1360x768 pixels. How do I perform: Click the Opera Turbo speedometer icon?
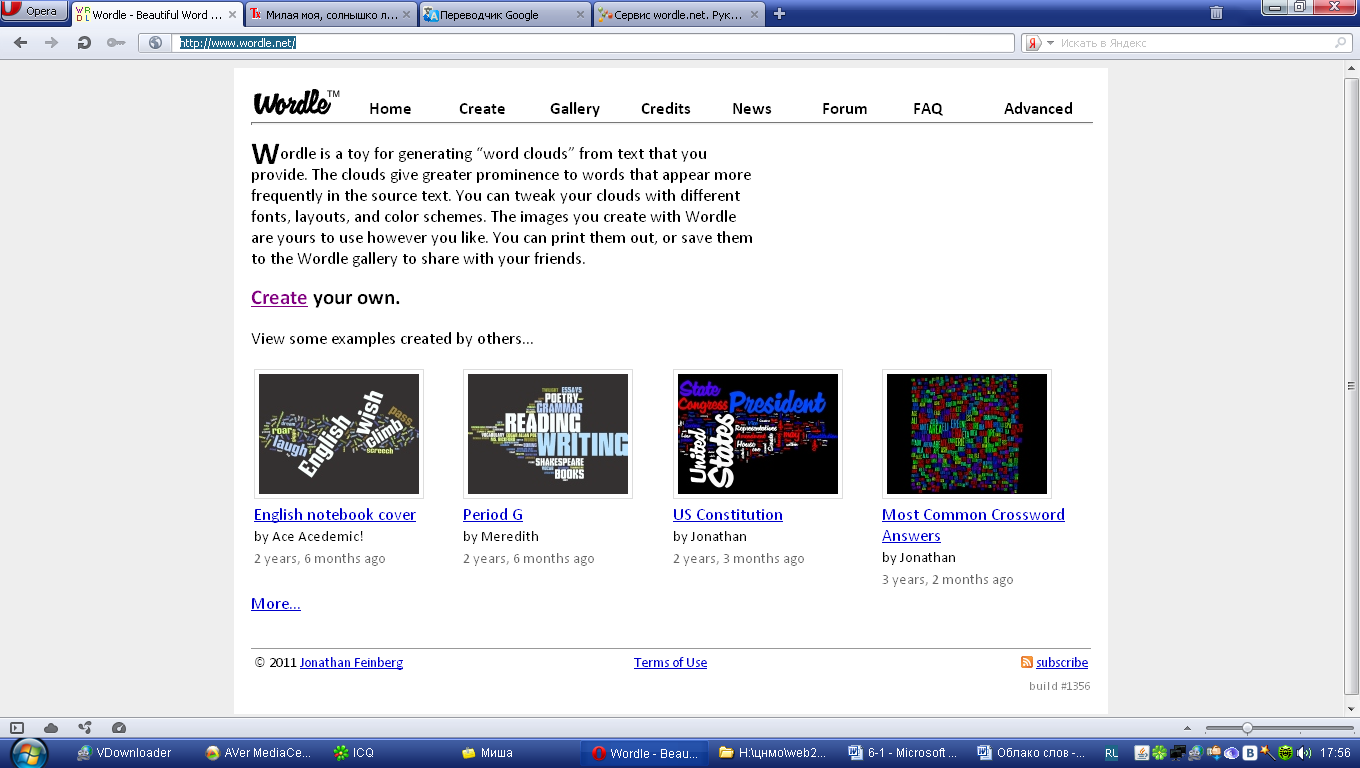pos(119,728)
